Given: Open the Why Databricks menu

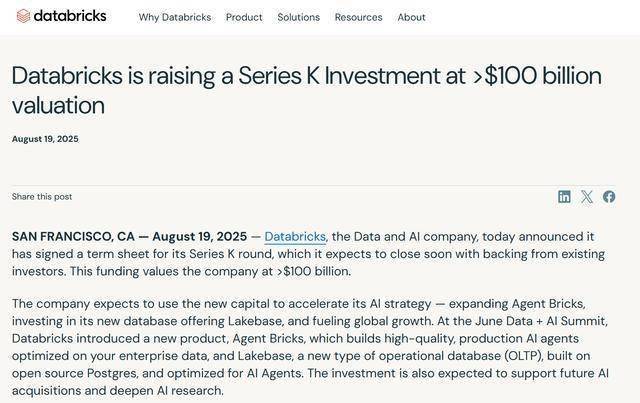Looking at the screenshot, I should pyautogui.click(x=175, y=17).
